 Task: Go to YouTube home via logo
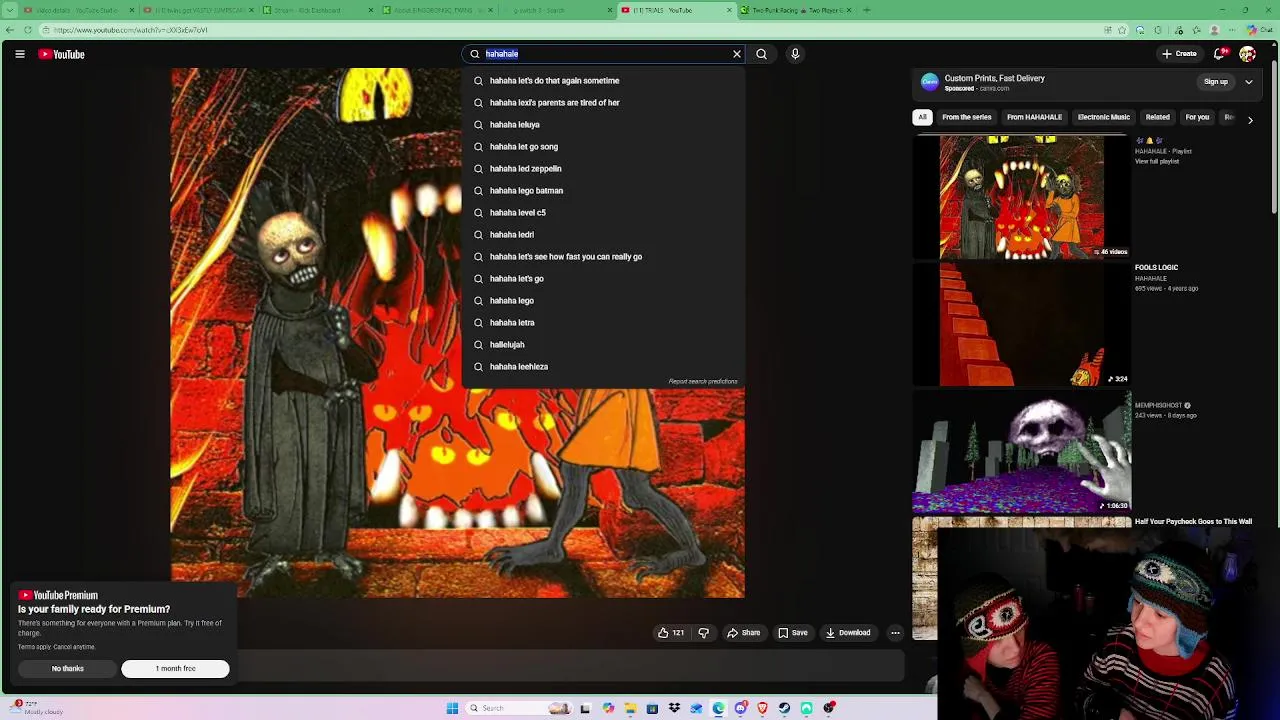(x=61, y=54)
